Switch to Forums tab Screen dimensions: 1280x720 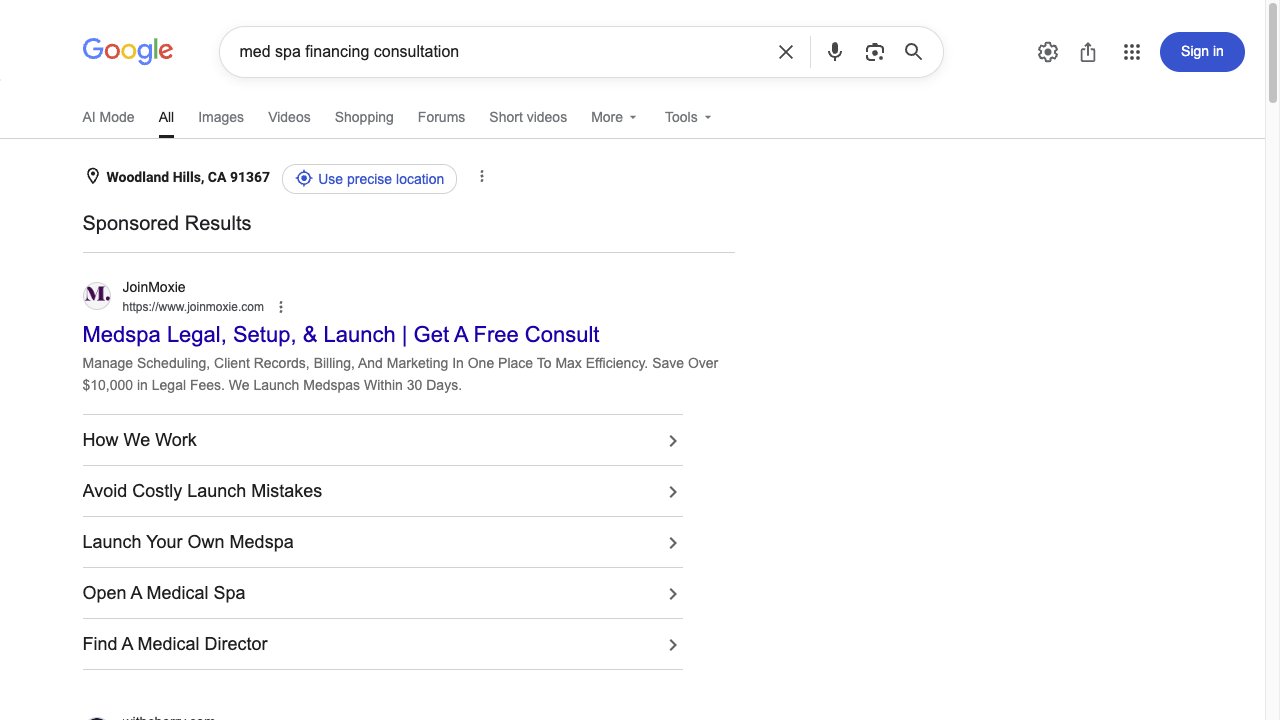[x=441, y=117]
